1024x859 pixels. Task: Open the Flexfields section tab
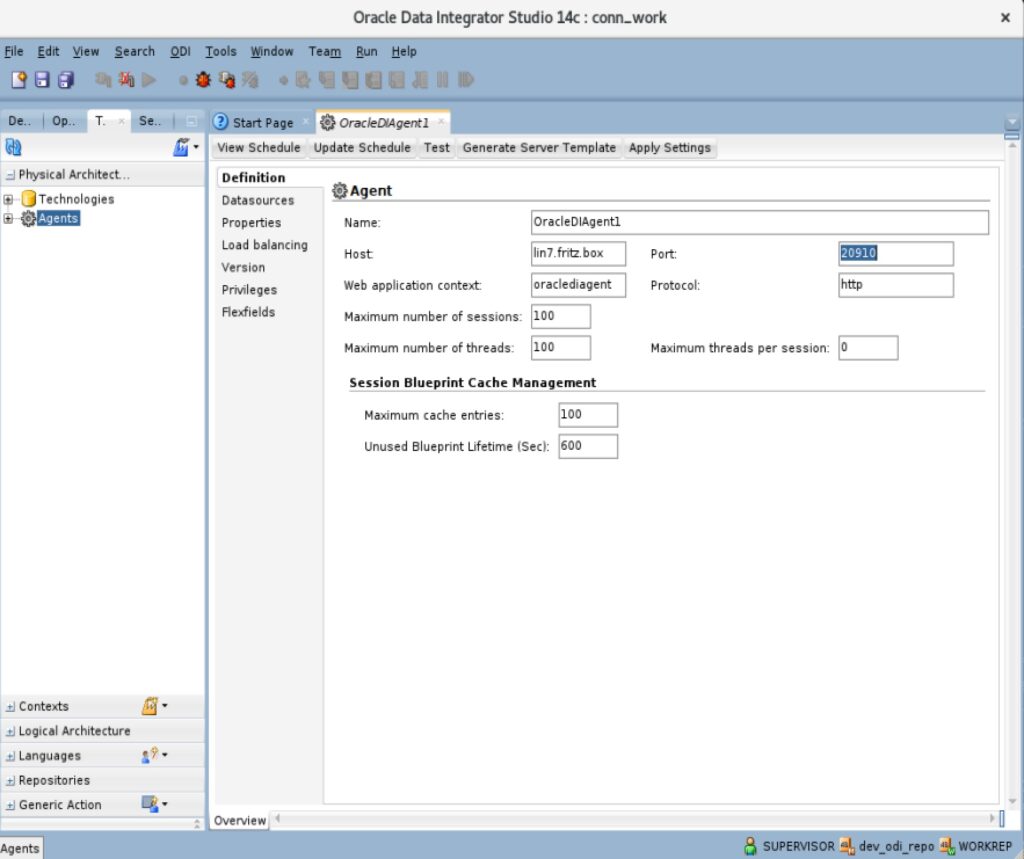pyautogui.click(x=248, y=312)
